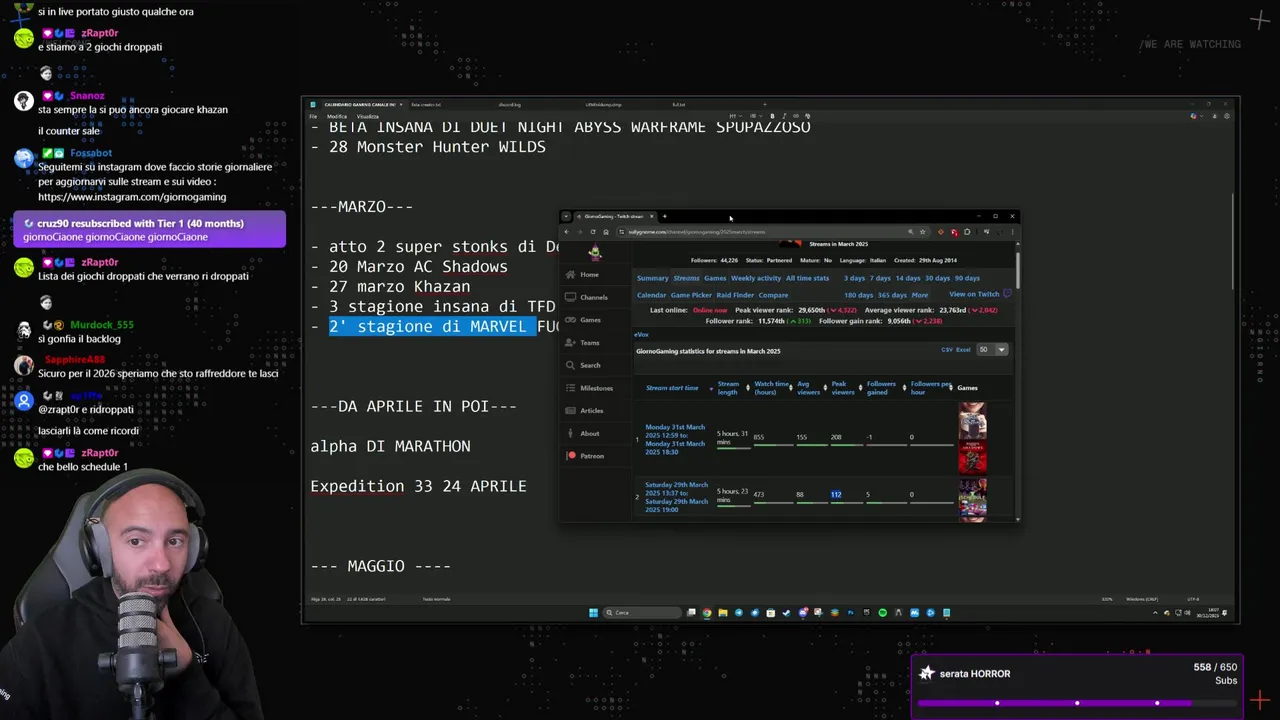
Task: Switch to the Games tab in stats
Action: 715,278
